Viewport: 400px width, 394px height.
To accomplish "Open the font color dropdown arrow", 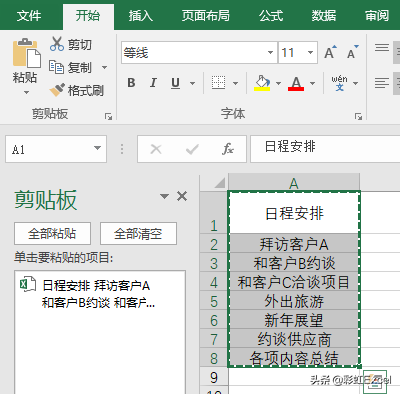I will [x=312, y=83].
